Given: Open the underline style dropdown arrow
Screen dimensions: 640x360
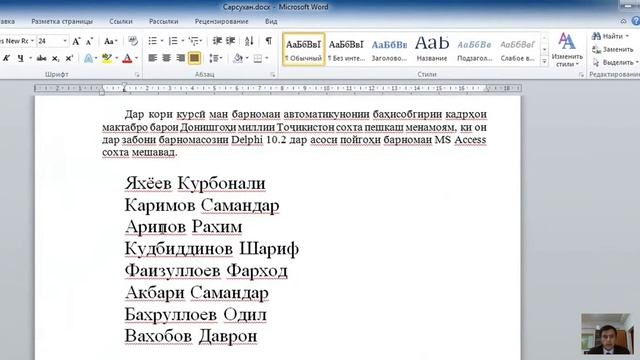Looking at the screenshot, I should [x=30, y=58].
